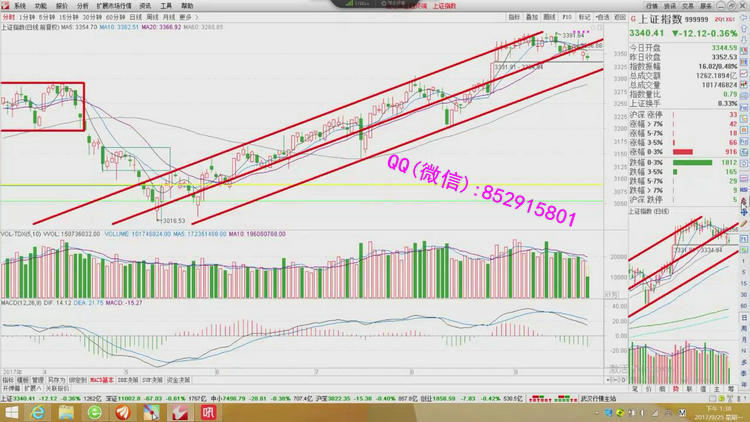Click the 标记 mark button
This screenshot has height=422, width=750.
(584, 17)
